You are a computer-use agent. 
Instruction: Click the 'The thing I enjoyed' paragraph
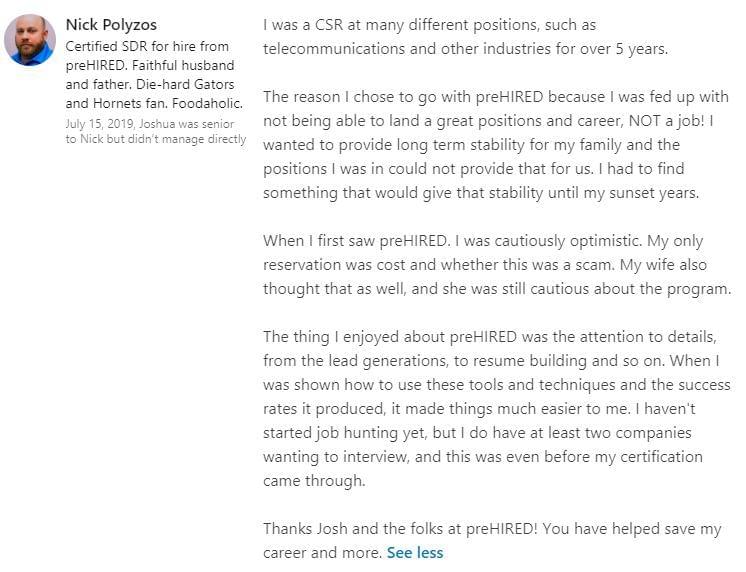pos(496,408)
